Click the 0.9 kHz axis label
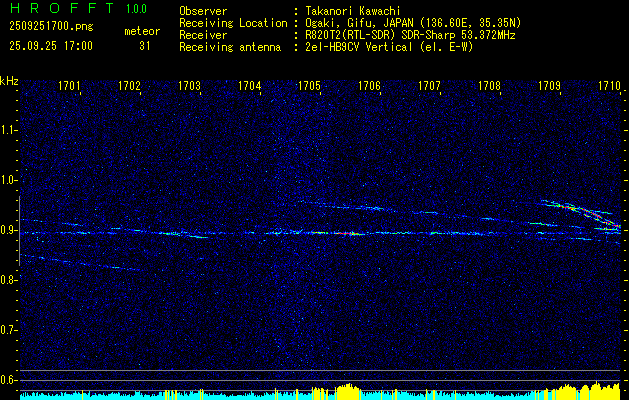This screenshot has height=400, width=629. point(7,230)
